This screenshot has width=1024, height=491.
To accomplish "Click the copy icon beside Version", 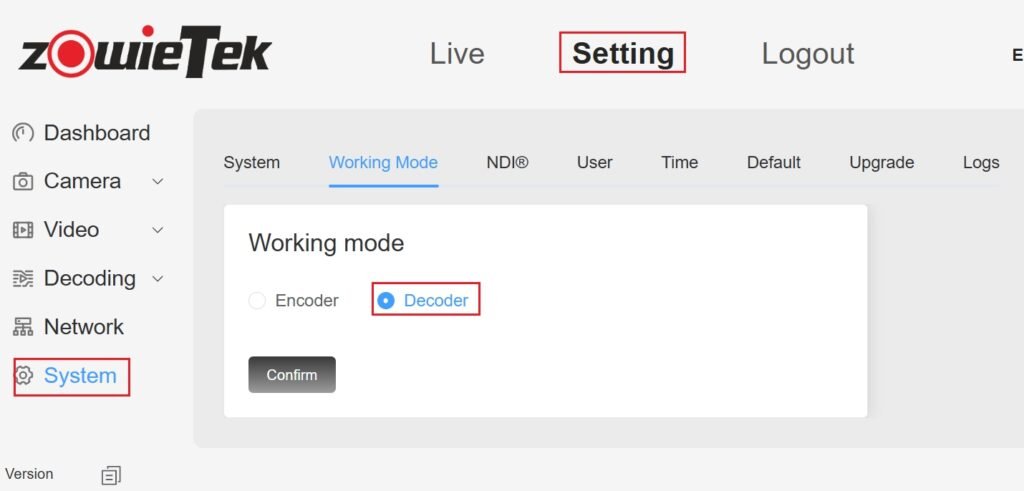I will pos(111,475).
